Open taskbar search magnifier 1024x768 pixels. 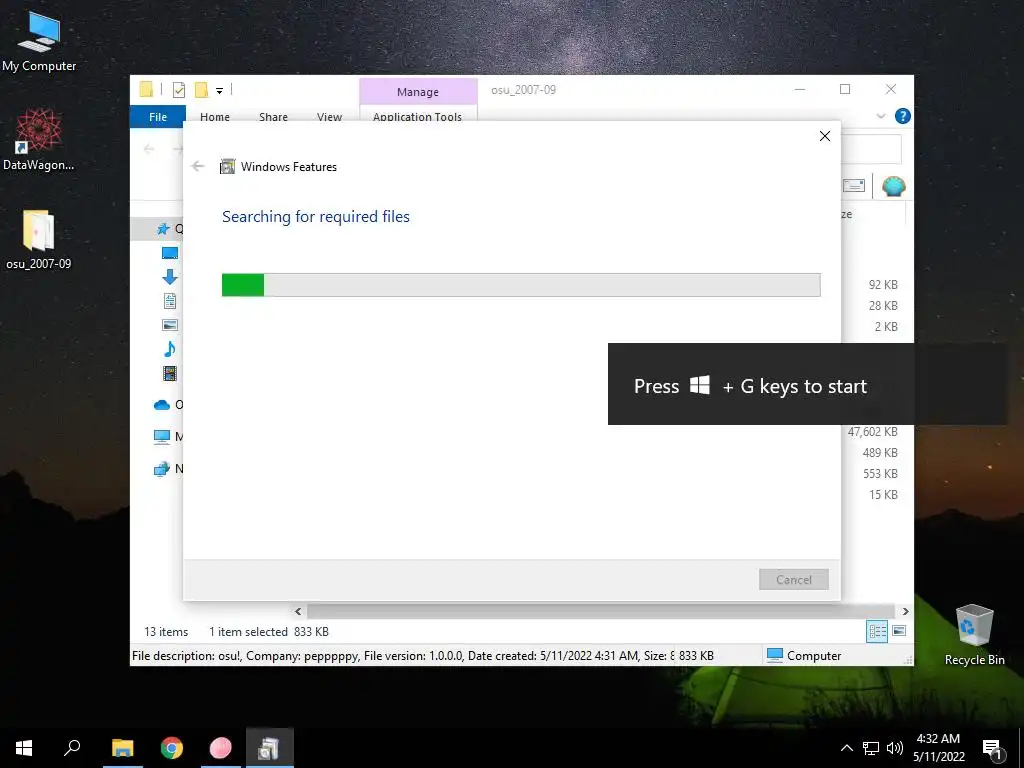pyautogui.click(x=72, y=748)
